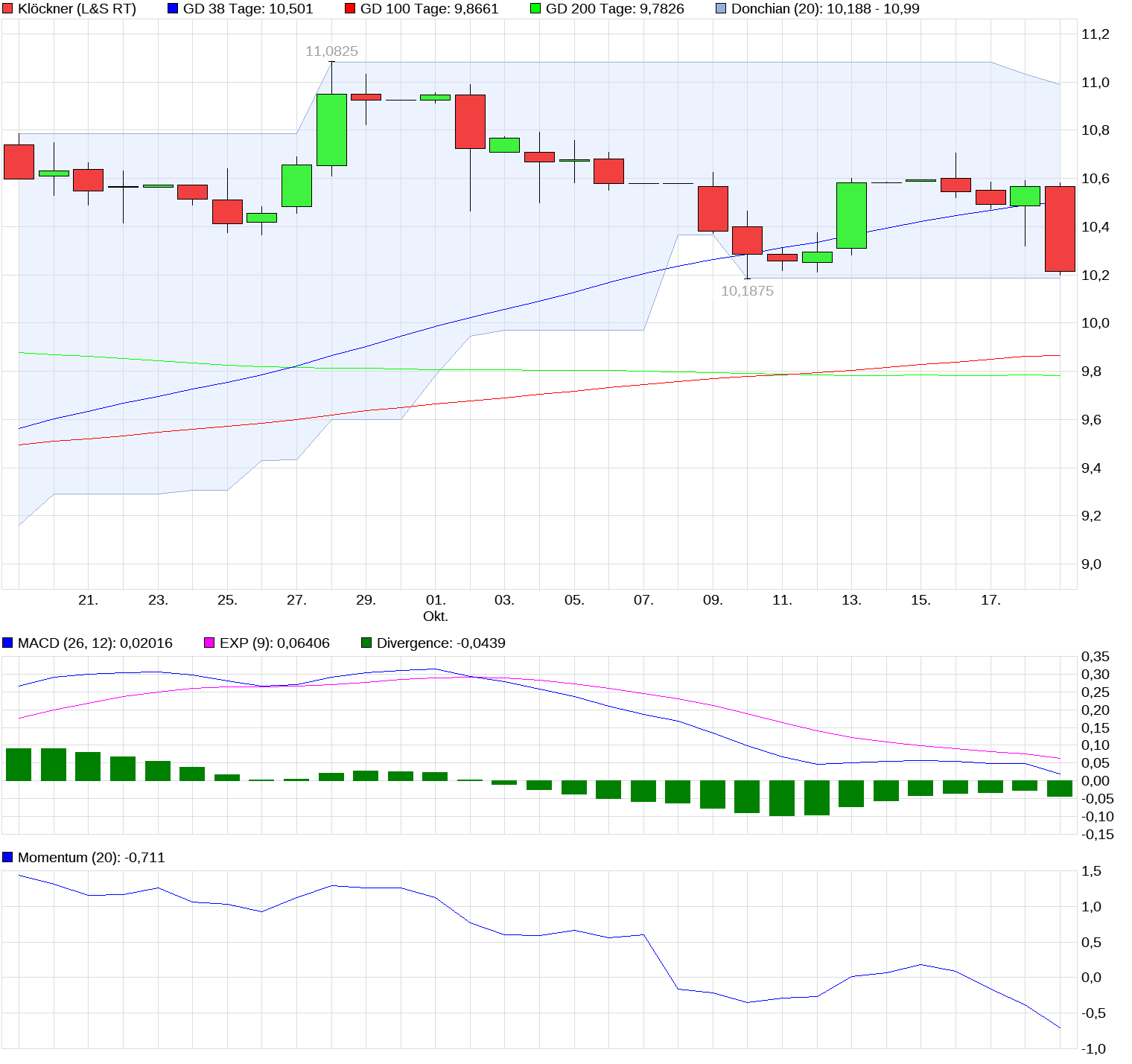1132x1064 pixels.
Task: Click the "Okt." month label
Action: pos(436,617)
